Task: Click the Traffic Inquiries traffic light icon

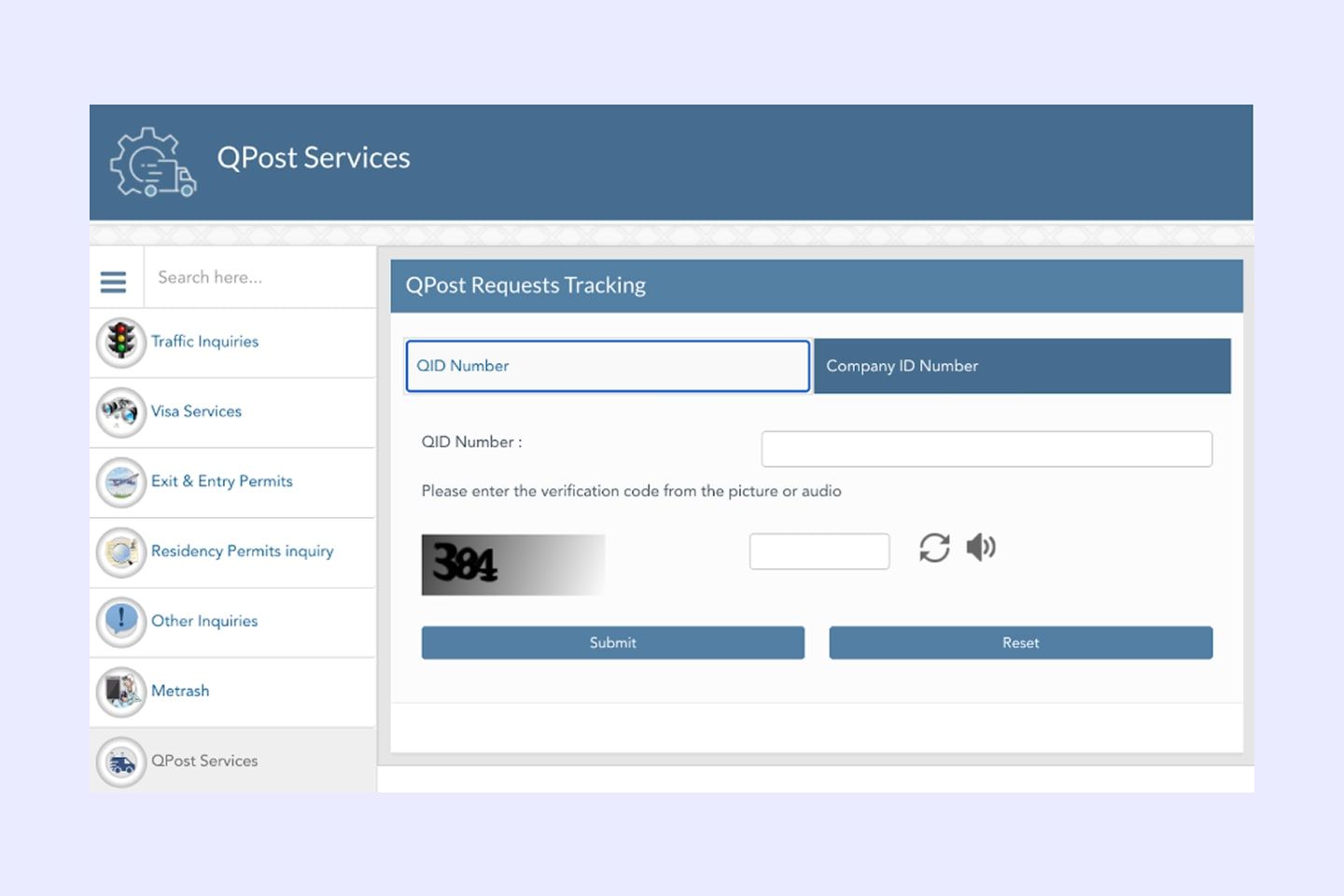Action: pyautogui.click(x=121, y=342)
